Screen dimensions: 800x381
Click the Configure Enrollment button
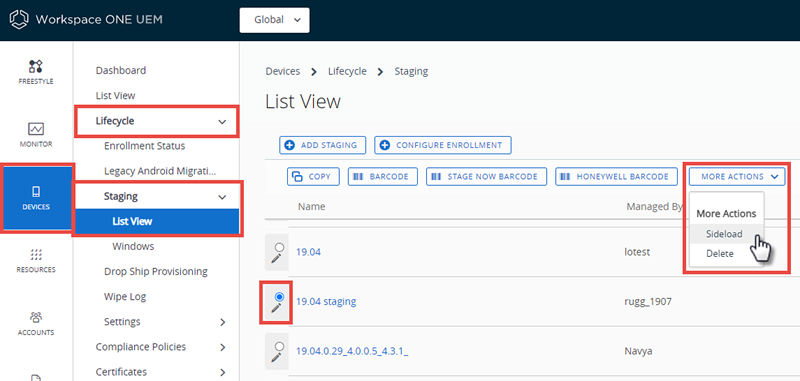click(x=443, y=145)
